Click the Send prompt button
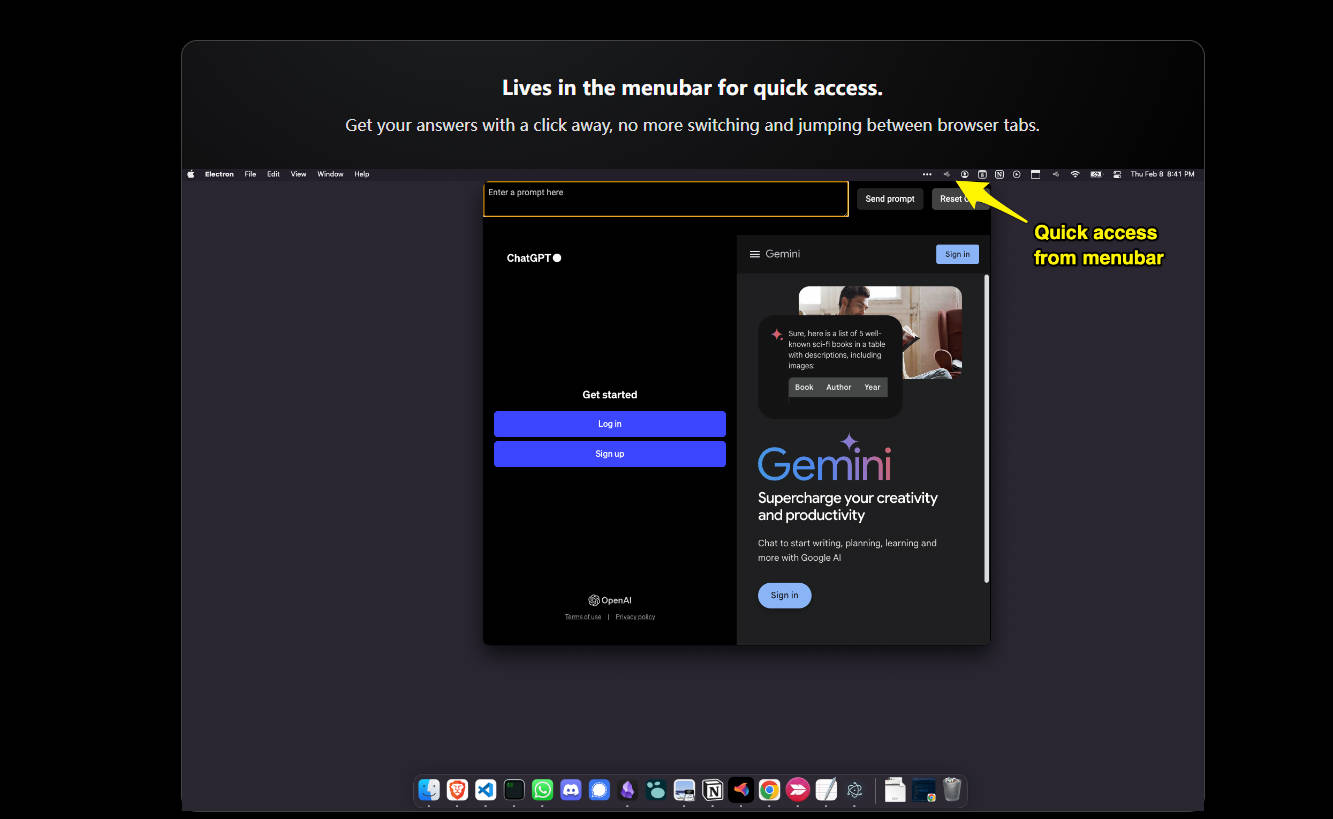 click(890, 199)
